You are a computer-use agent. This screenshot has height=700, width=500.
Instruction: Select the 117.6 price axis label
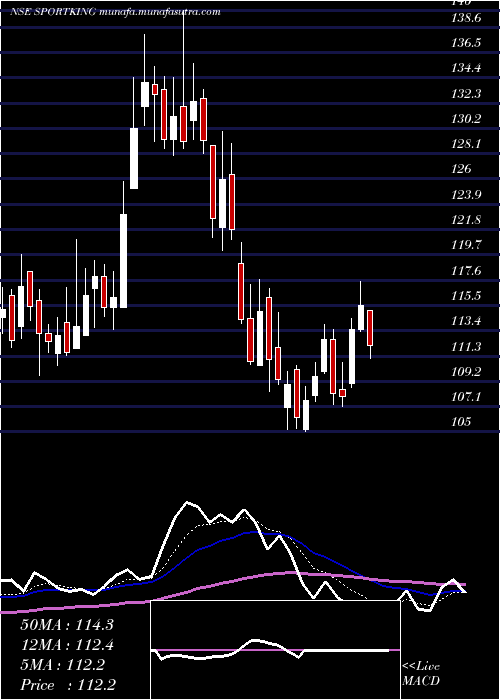[x=466, y=271]
